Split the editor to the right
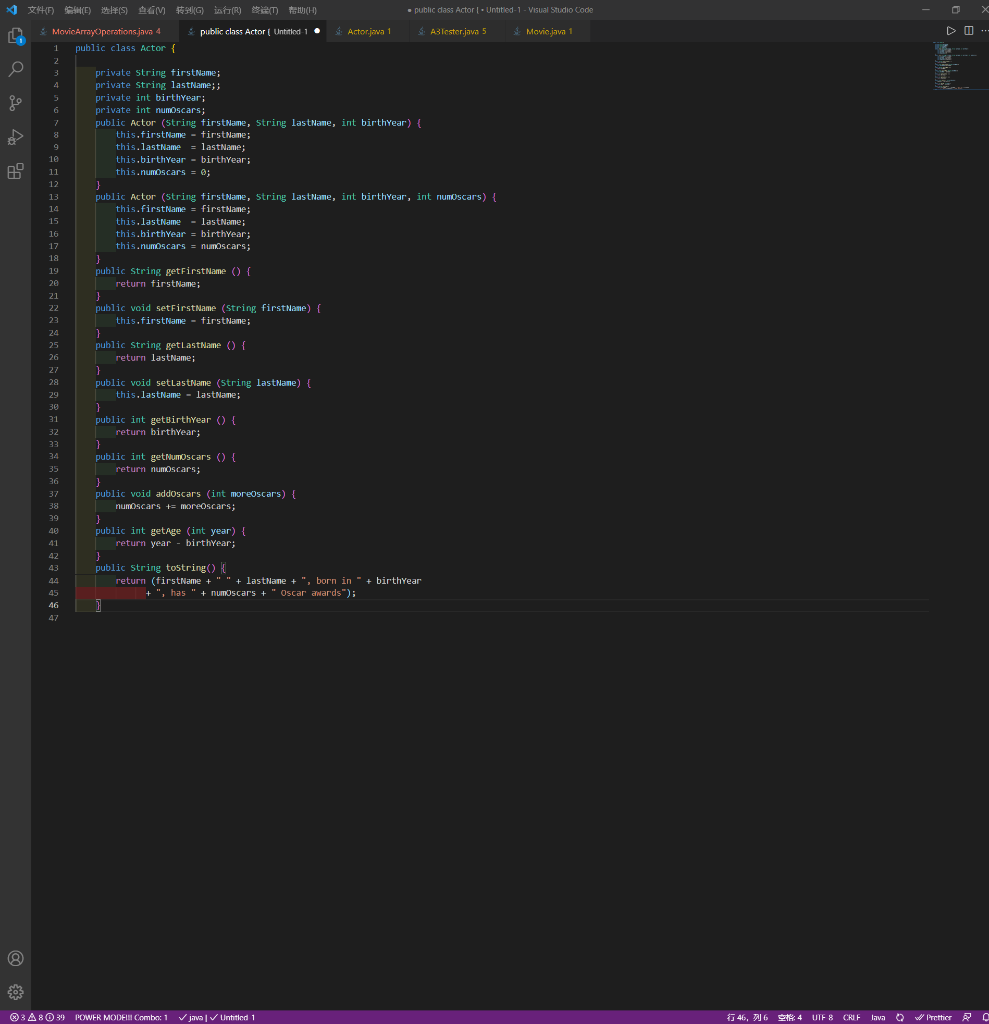 click(x=968, y=31)
